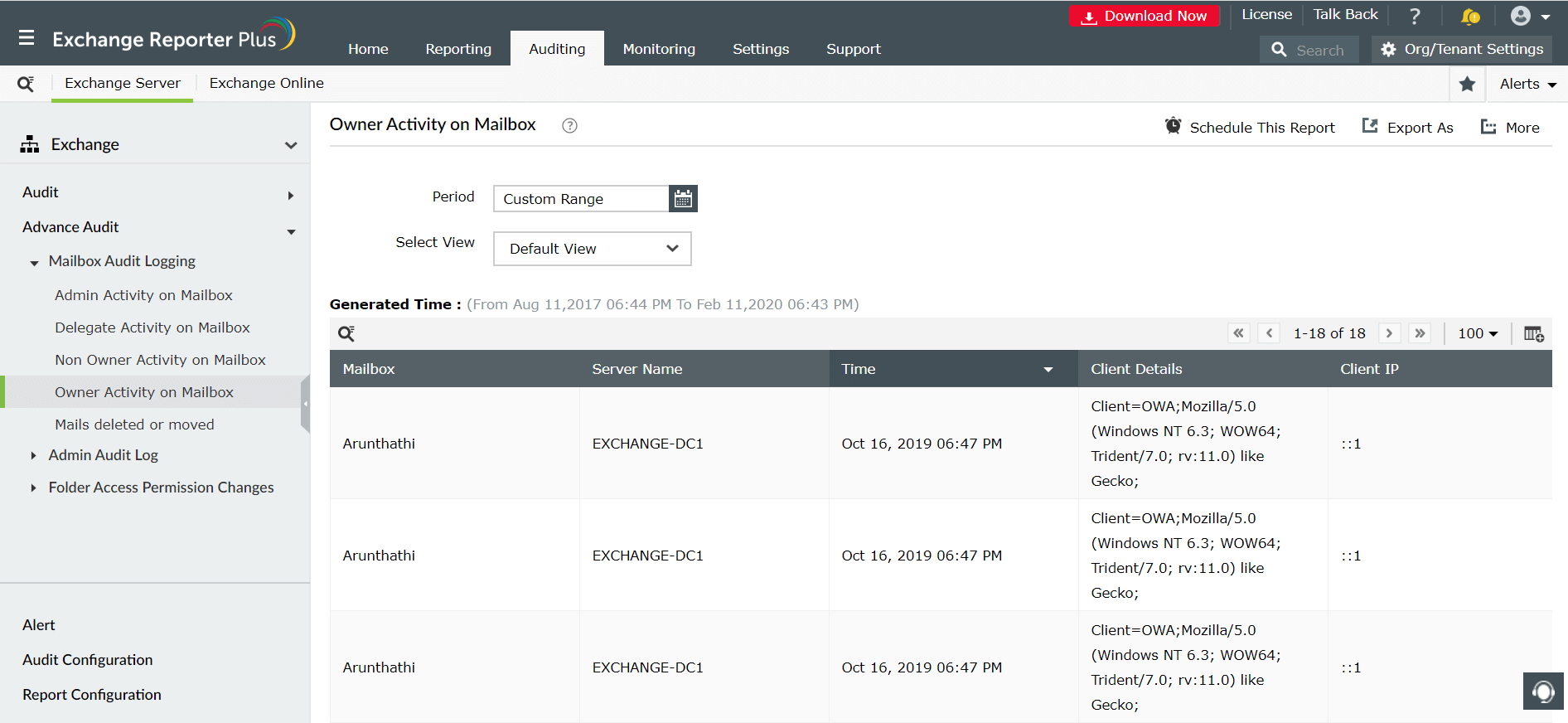Open the Default View dropdown
This screenshot has height=723, width=1568.
pos(593,249)
